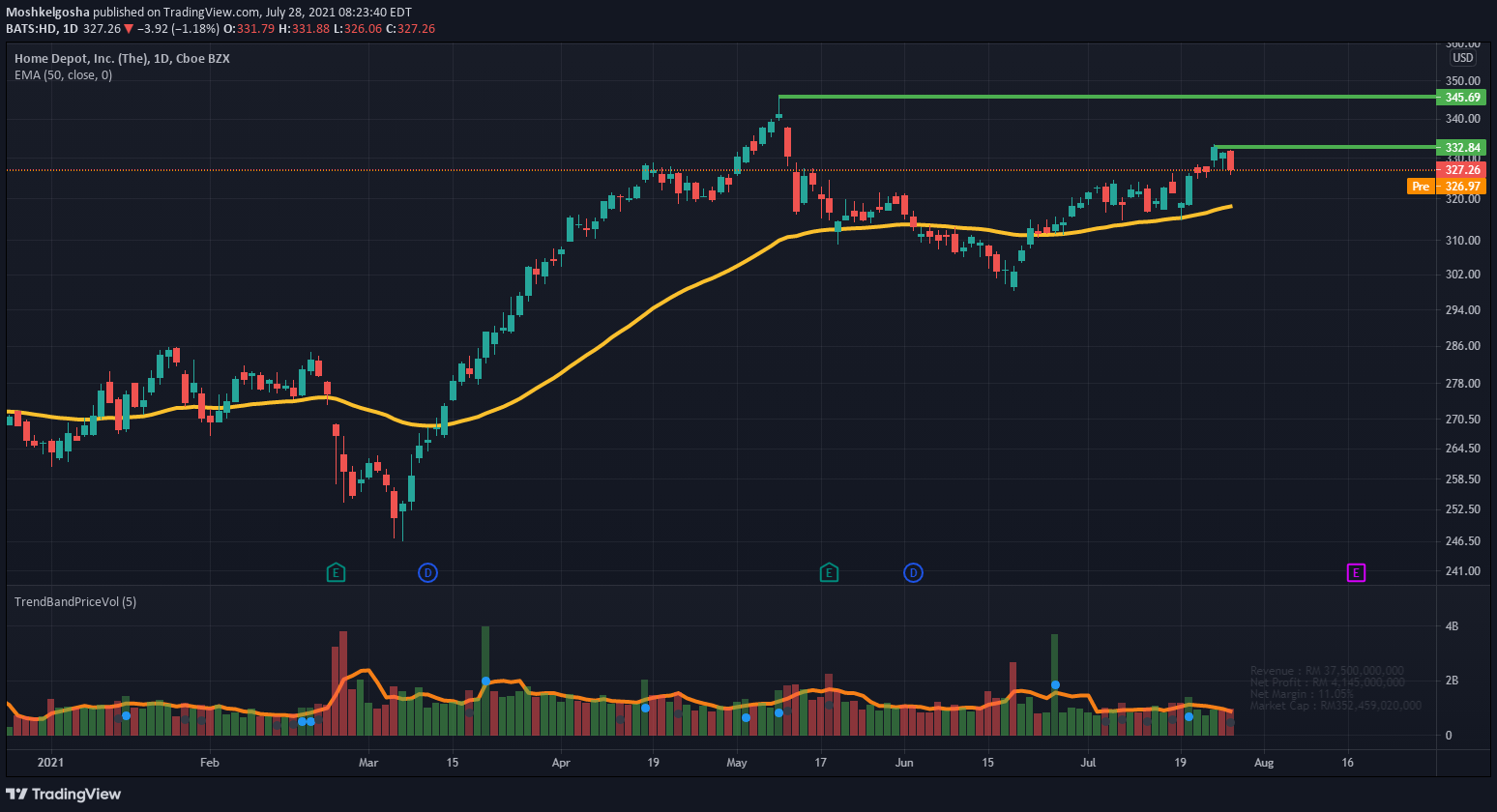Image resolution: width=1497 pixels, height=812 pixels.
Task: Click the 252.50 price axis label
Action: point(1463,509)
